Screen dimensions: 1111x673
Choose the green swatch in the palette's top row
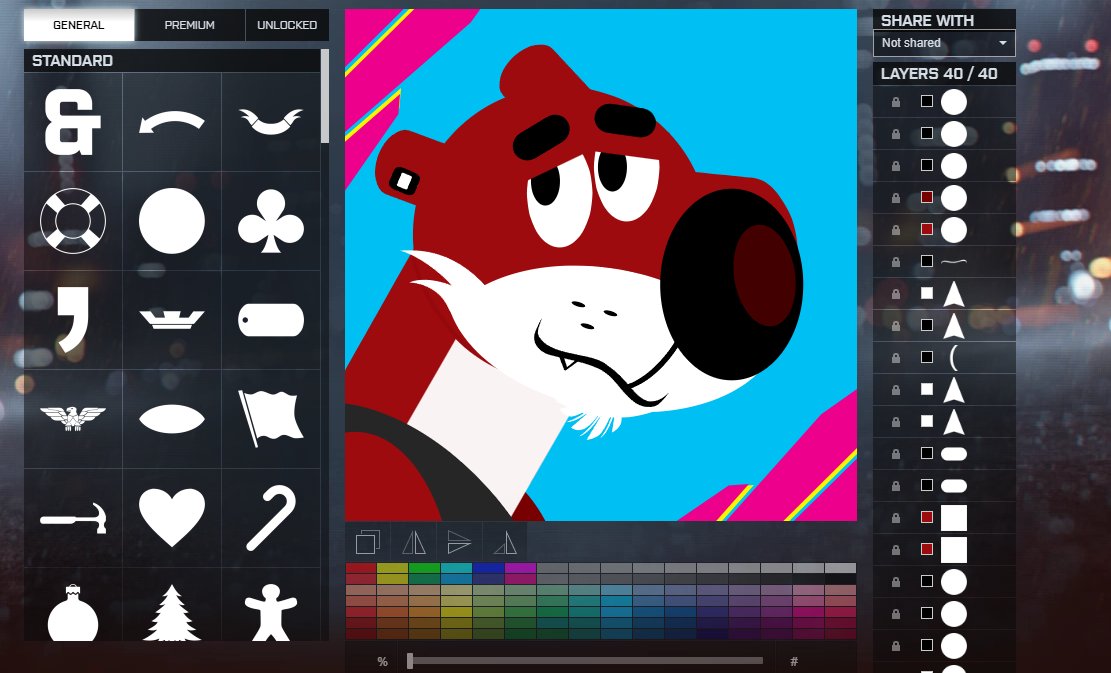pos(424,568)
